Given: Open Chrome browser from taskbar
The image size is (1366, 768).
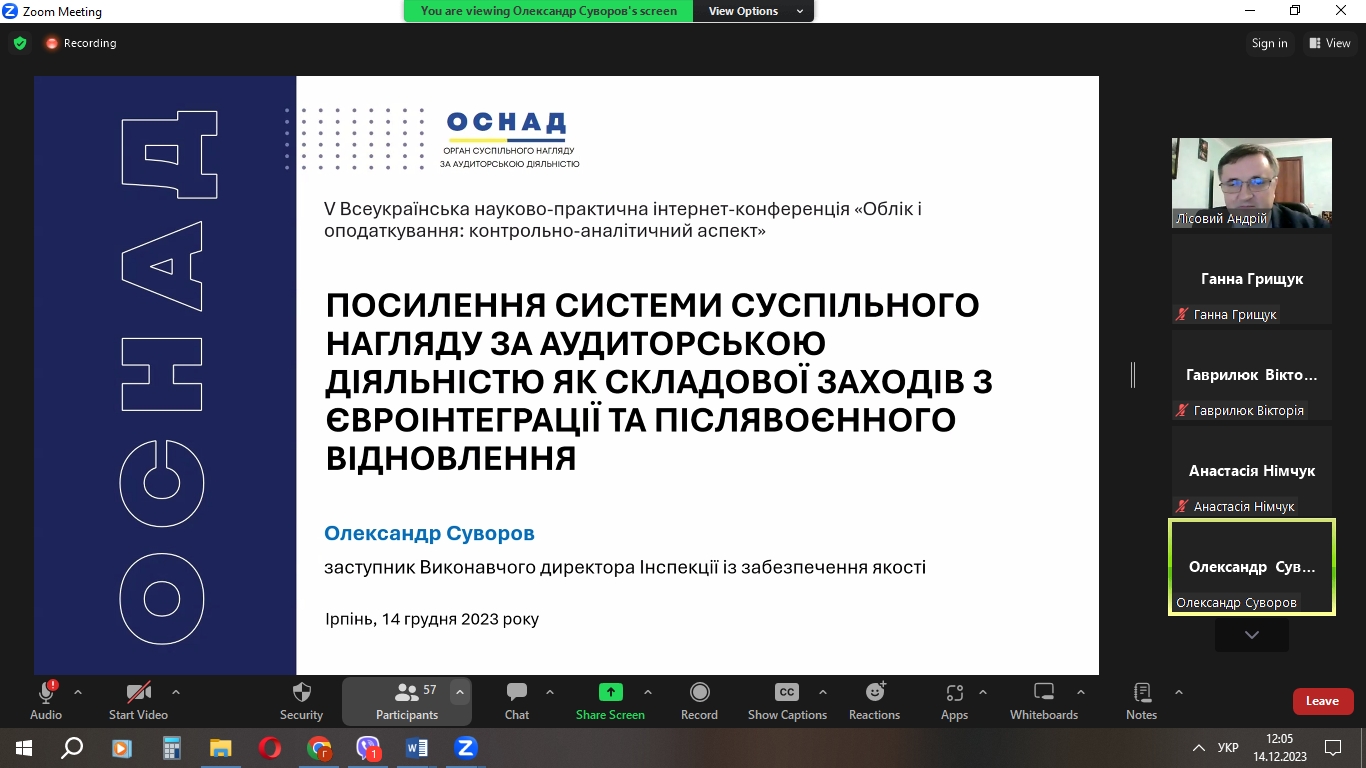Looking at the screenshot, I should 319,748.
